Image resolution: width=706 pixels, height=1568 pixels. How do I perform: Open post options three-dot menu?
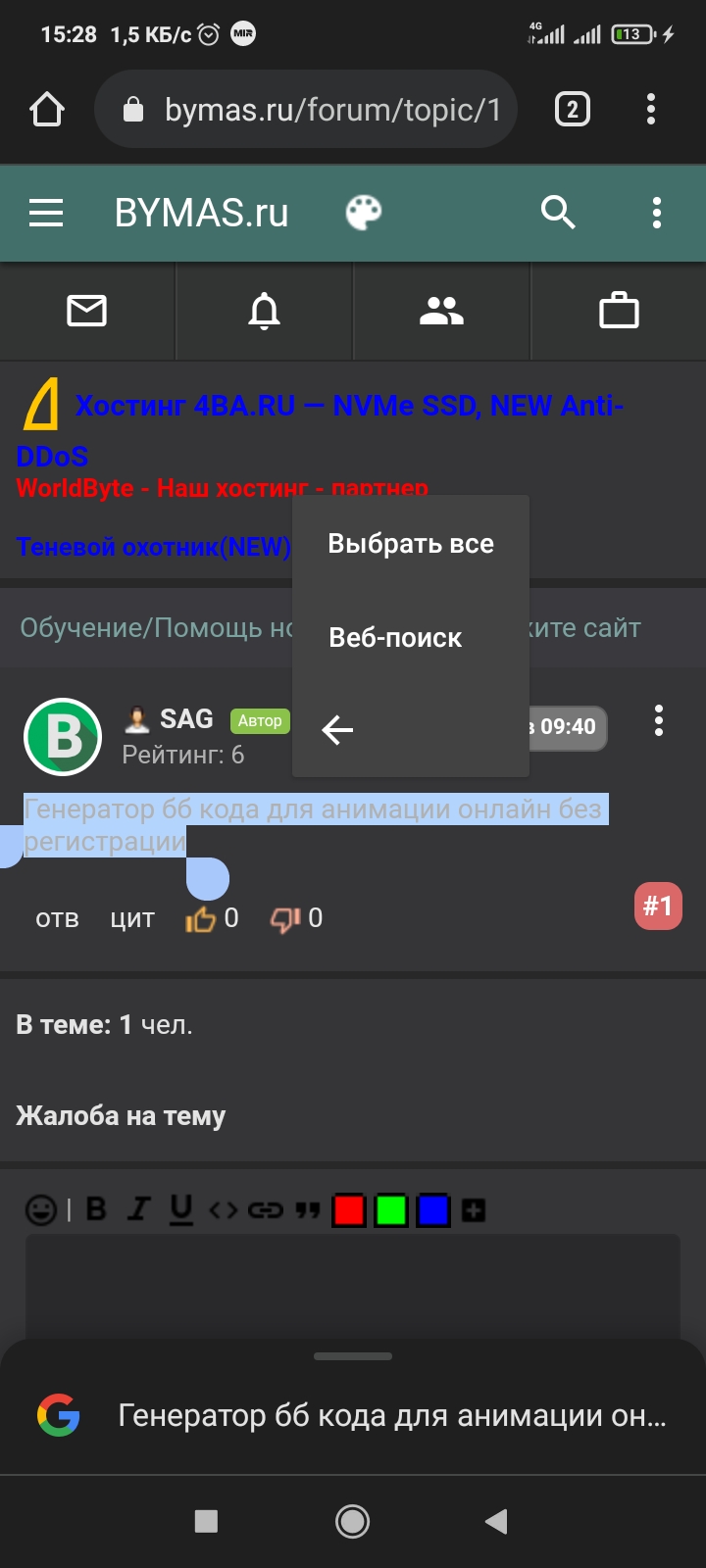coord(659,721)
